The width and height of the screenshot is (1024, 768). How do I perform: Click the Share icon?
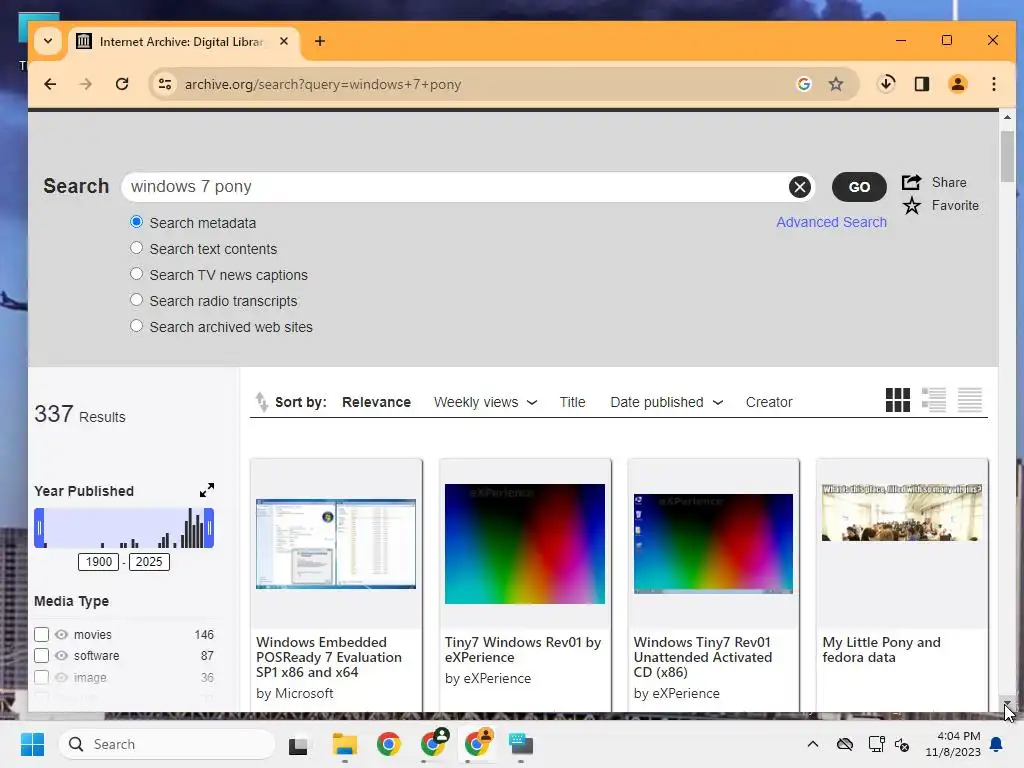click(x=912, y=182)
